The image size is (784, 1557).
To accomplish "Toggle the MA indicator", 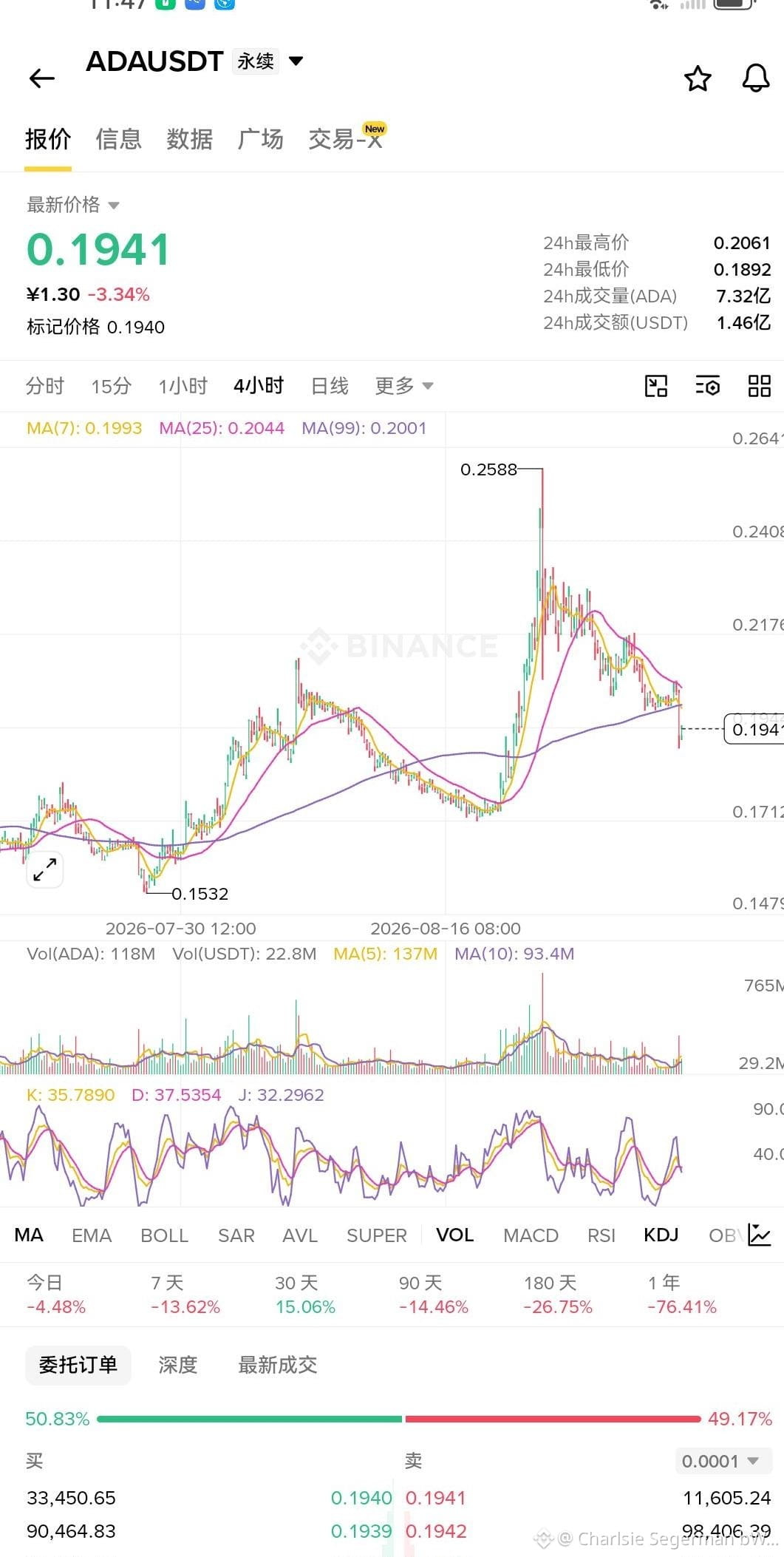I will coord(29,1235).
